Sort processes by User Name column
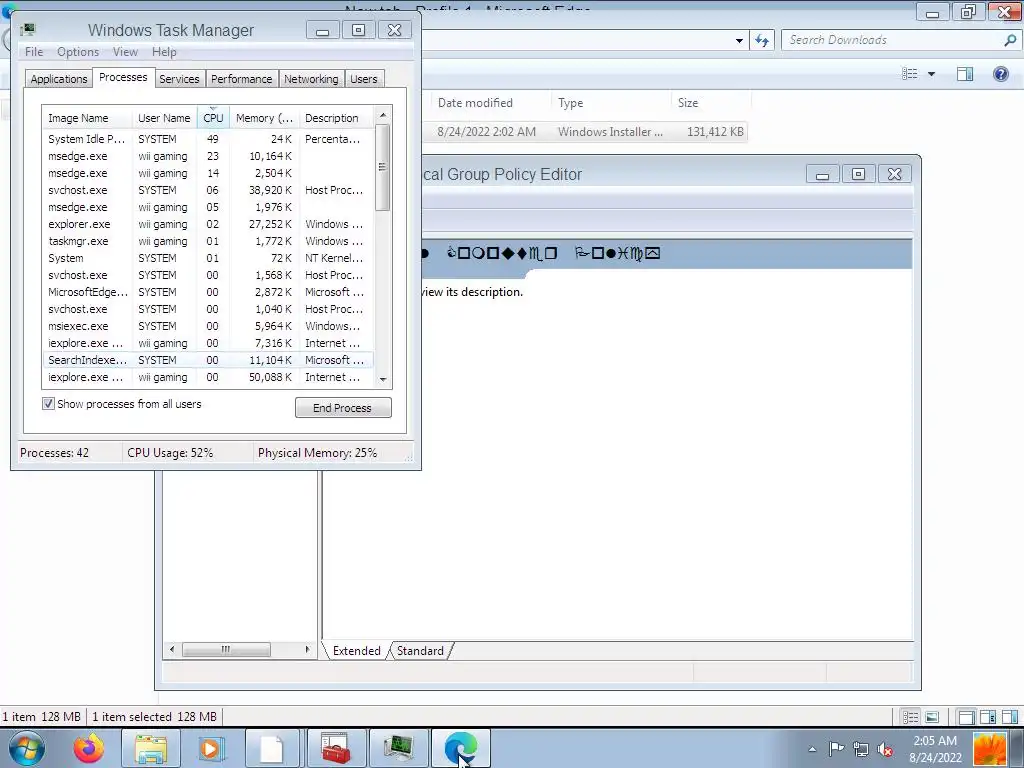Viewport: 1024px width, 768px height. point(165,118)
